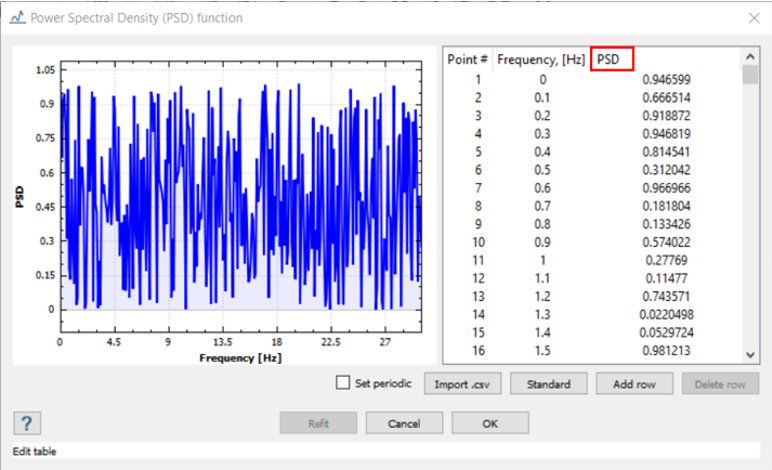Confirm with the OK button
Image resolution: width=772 pixels, height=470 pixels.
tap(490, 423)
